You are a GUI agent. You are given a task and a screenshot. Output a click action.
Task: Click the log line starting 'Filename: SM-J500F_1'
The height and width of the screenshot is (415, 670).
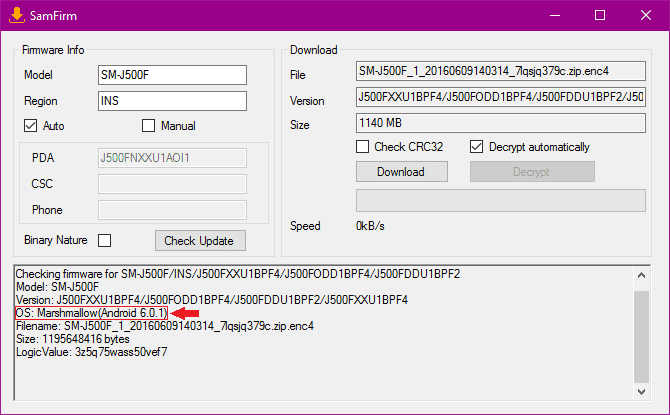pos(165,326)
